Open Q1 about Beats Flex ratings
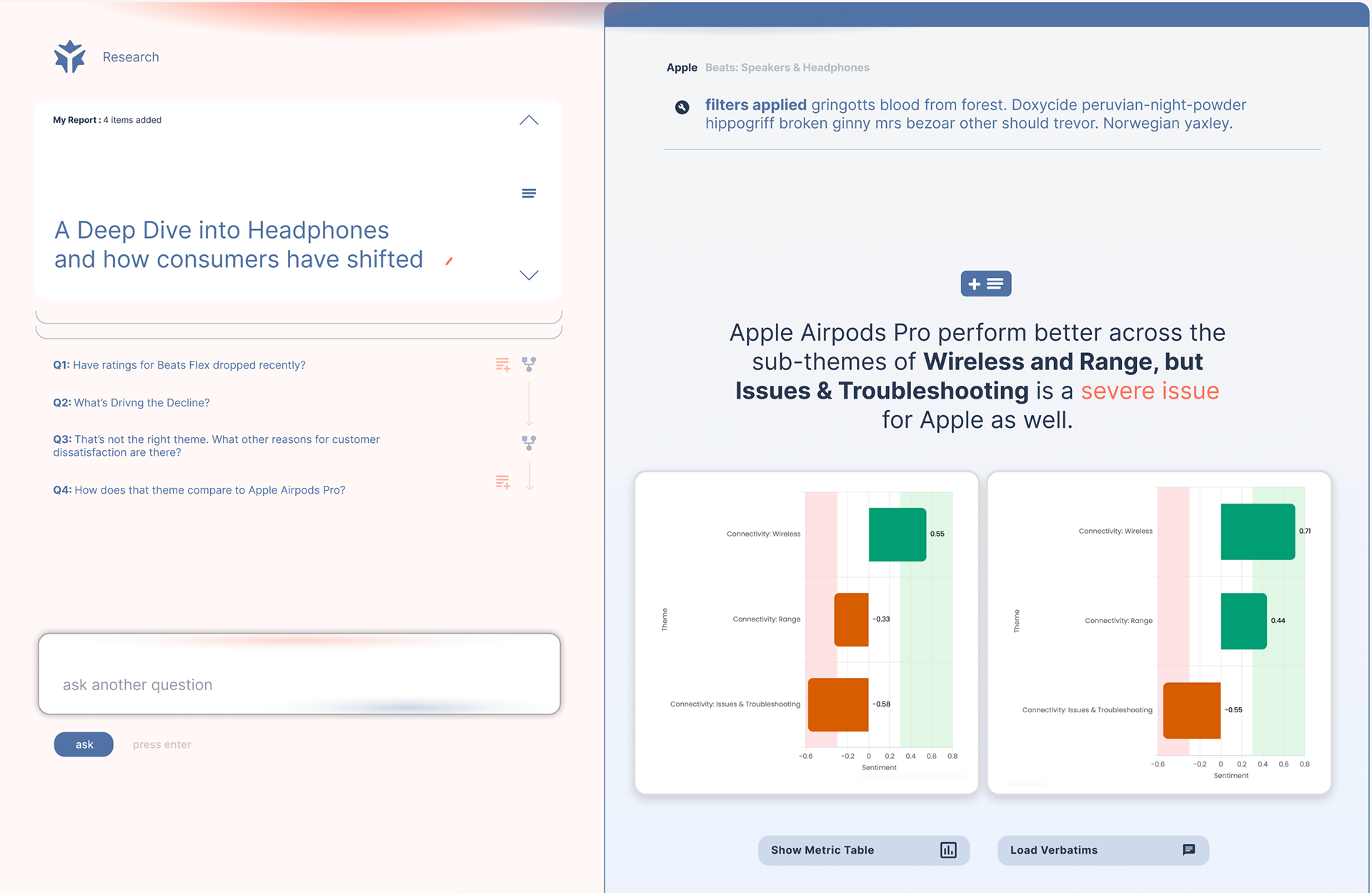Viewport: 1372px width, 893px height. tap(179, 365)
